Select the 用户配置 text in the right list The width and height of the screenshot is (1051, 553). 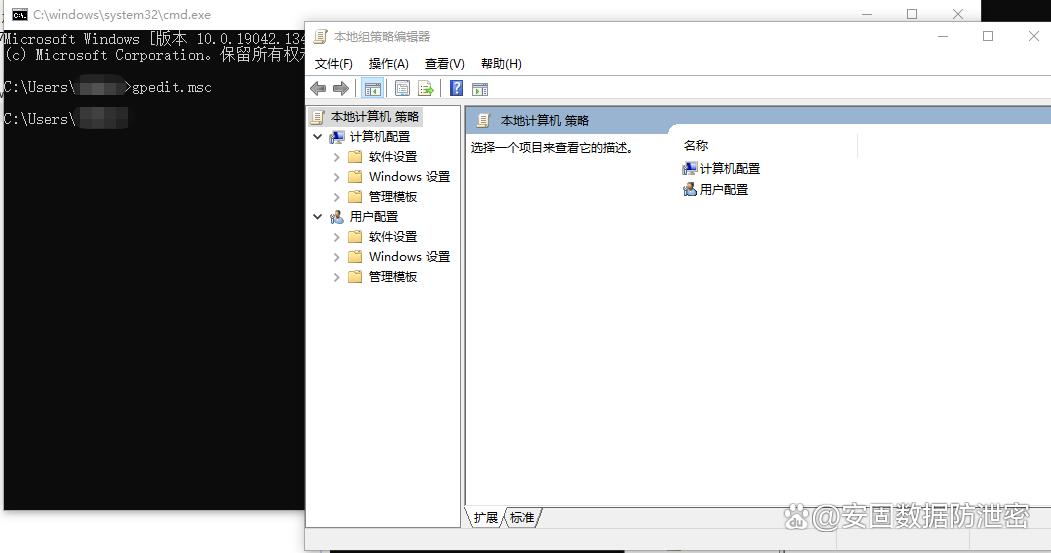724,190
